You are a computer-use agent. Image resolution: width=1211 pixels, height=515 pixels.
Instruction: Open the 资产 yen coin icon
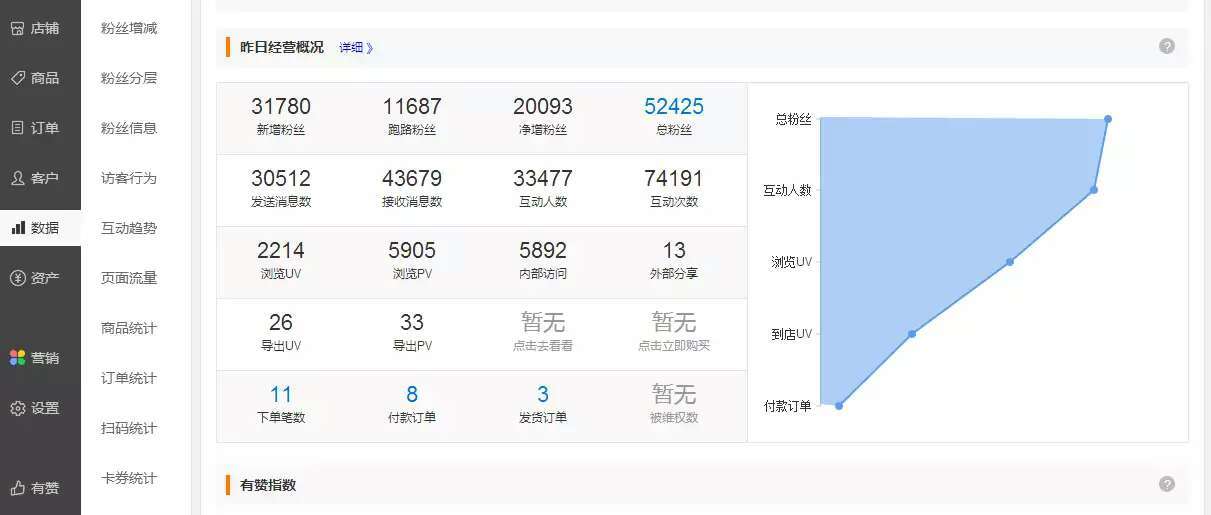[x=17, y=278]
